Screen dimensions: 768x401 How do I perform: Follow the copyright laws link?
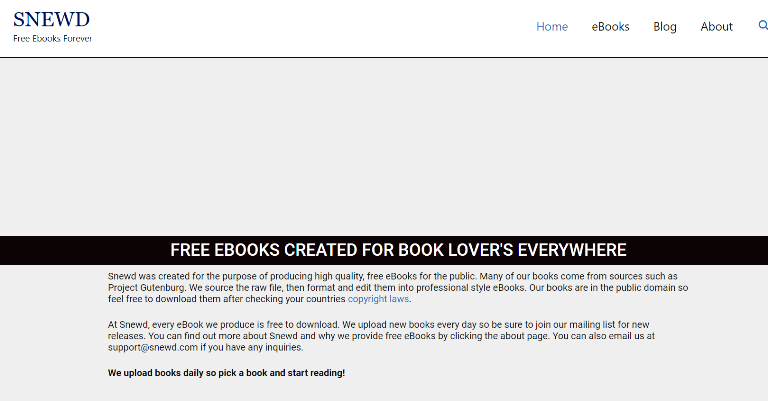(378, 299)
